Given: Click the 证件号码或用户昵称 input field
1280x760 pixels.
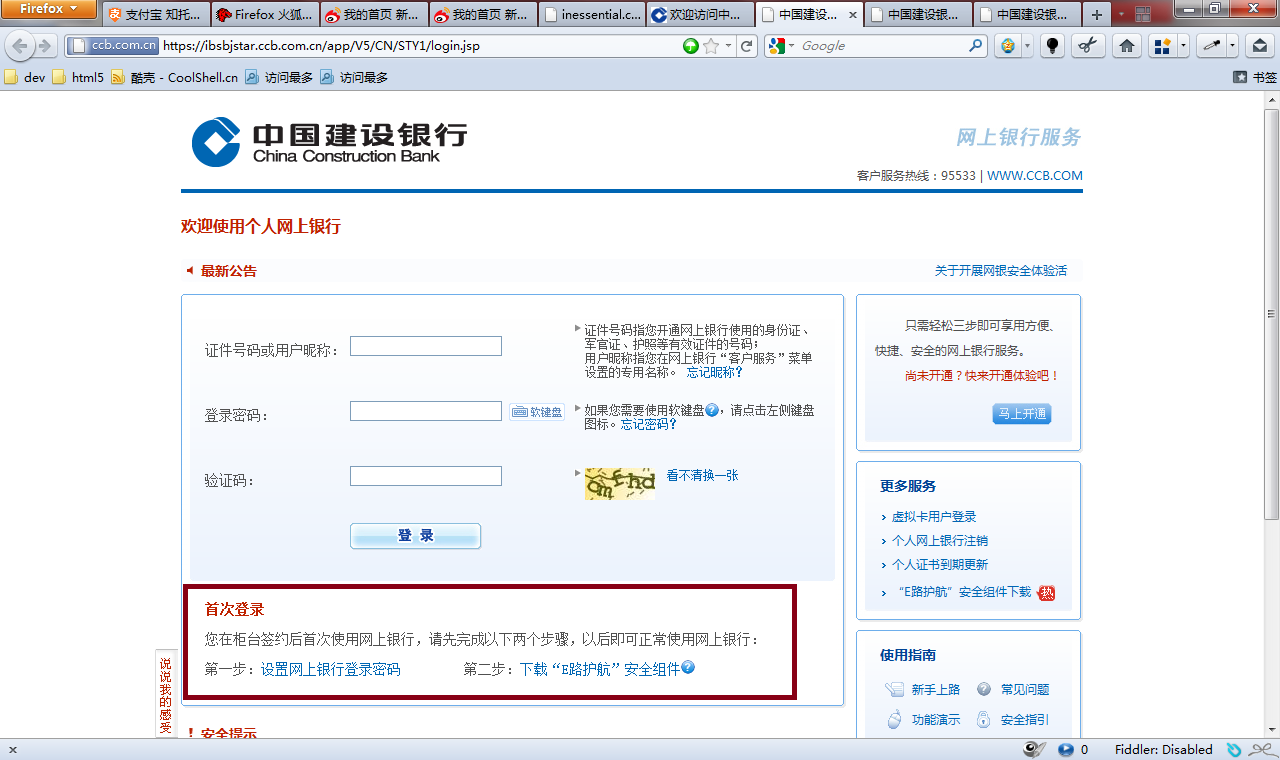Looking at the screenshot, I should 426,346.
